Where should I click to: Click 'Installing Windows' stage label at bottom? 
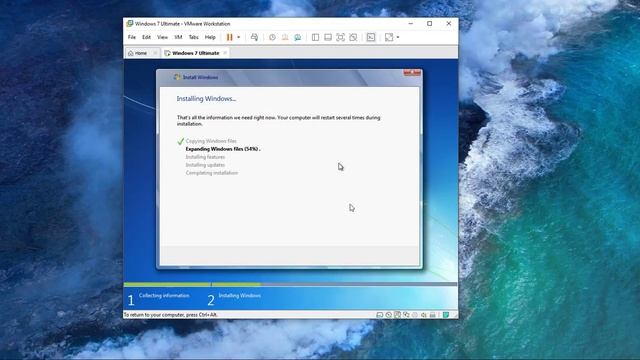pos(240,296)
